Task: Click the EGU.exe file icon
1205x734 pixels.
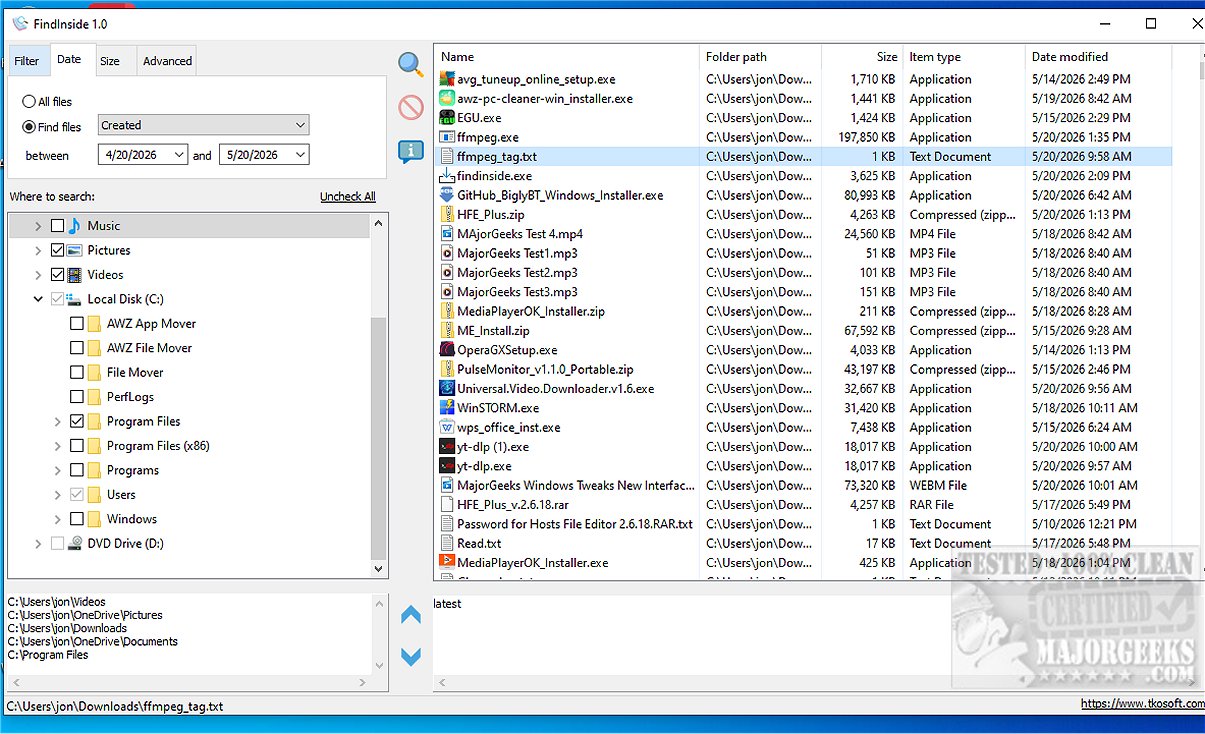Action: coord(447,118)
